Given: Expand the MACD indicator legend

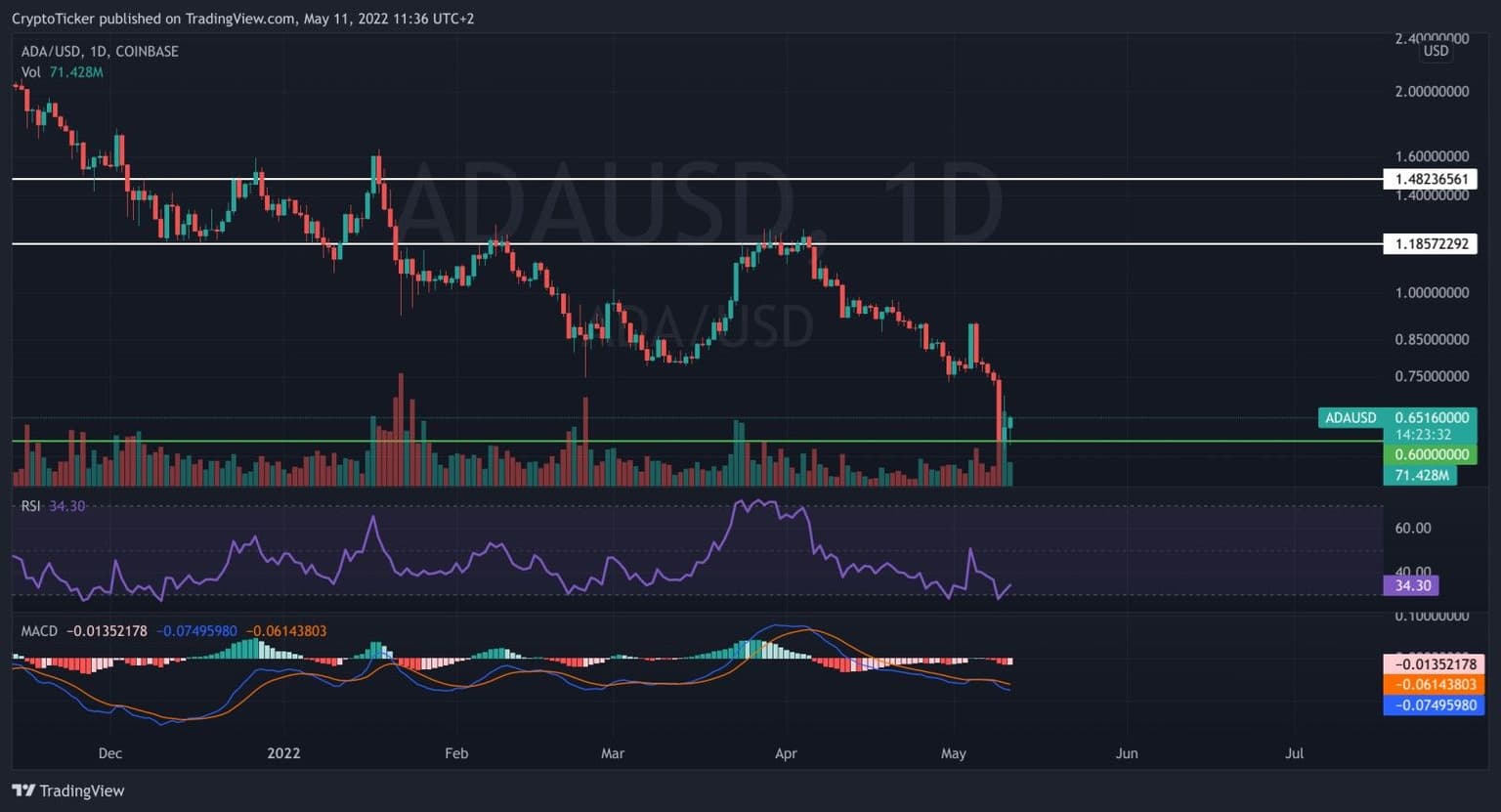Looking at the screenshot, I should (x=39, y=631).
